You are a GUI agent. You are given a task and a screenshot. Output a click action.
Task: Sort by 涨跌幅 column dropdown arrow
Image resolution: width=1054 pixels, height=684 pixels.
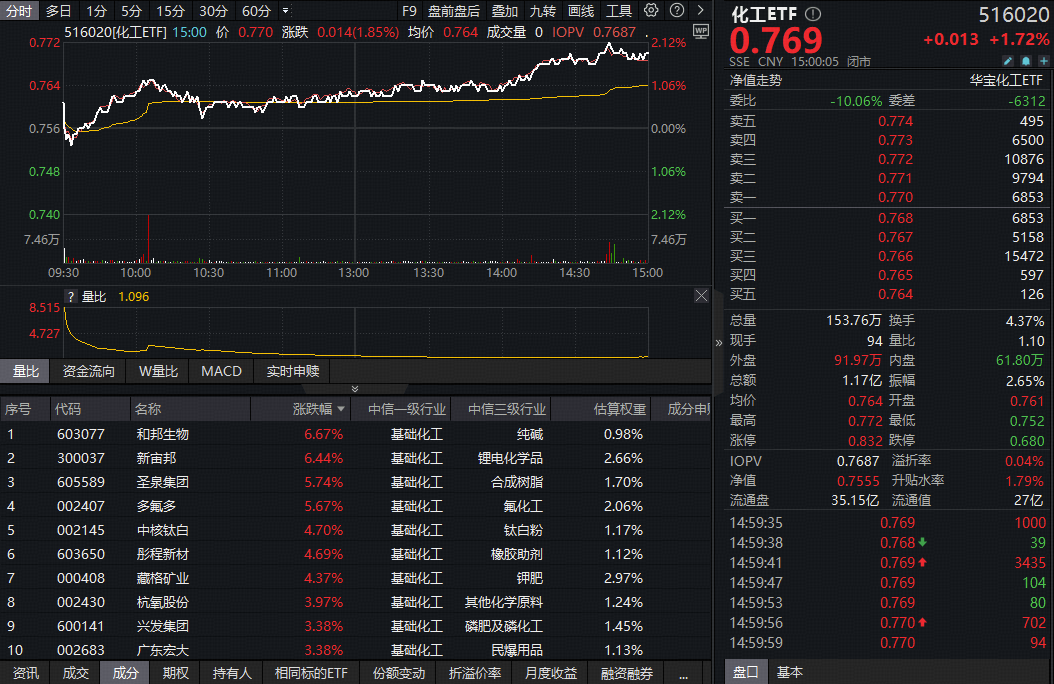tap(341, 409)
